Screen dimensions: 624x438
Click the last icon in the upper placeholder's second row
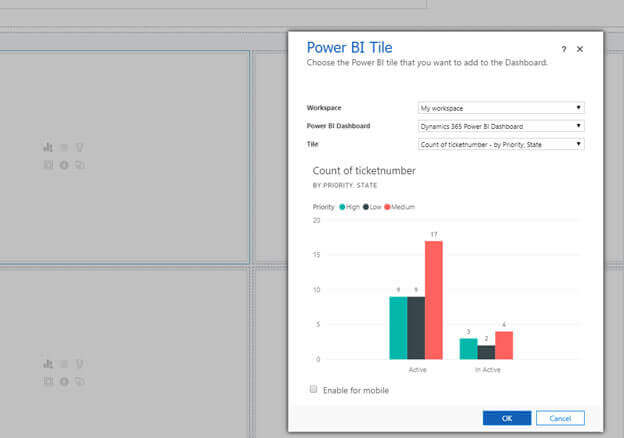[x=80, y=165]
